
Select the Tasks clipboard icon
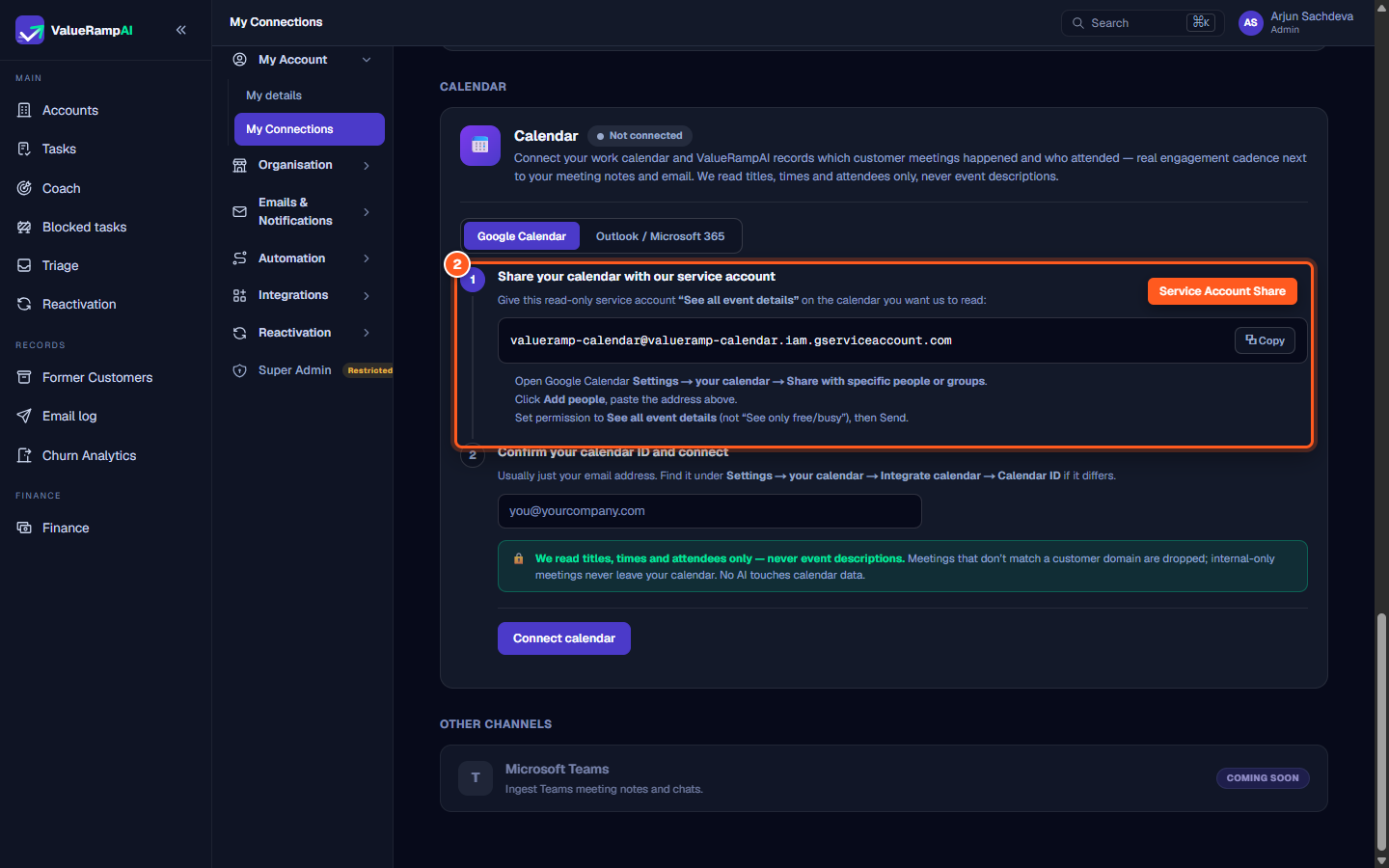pos(24,149)
